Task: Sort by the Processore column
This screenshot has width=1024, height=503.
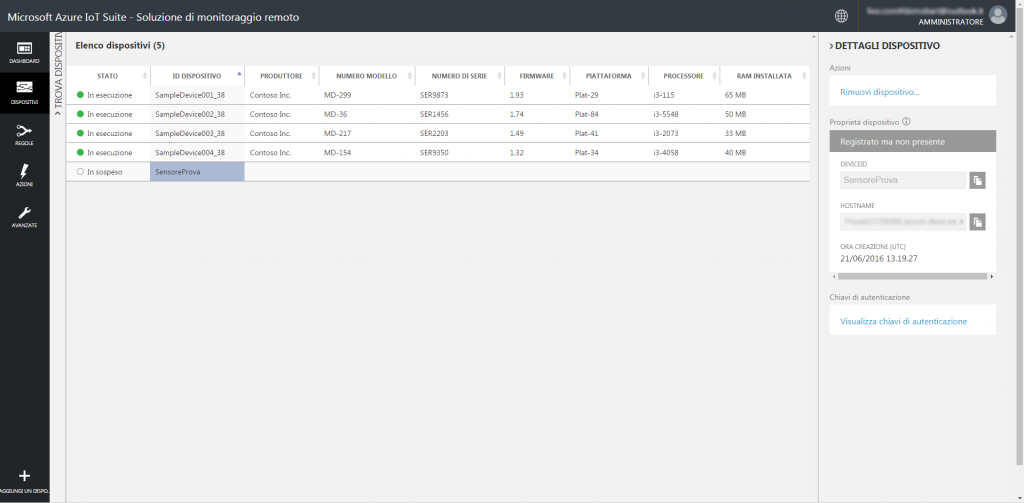Action: 684,76
